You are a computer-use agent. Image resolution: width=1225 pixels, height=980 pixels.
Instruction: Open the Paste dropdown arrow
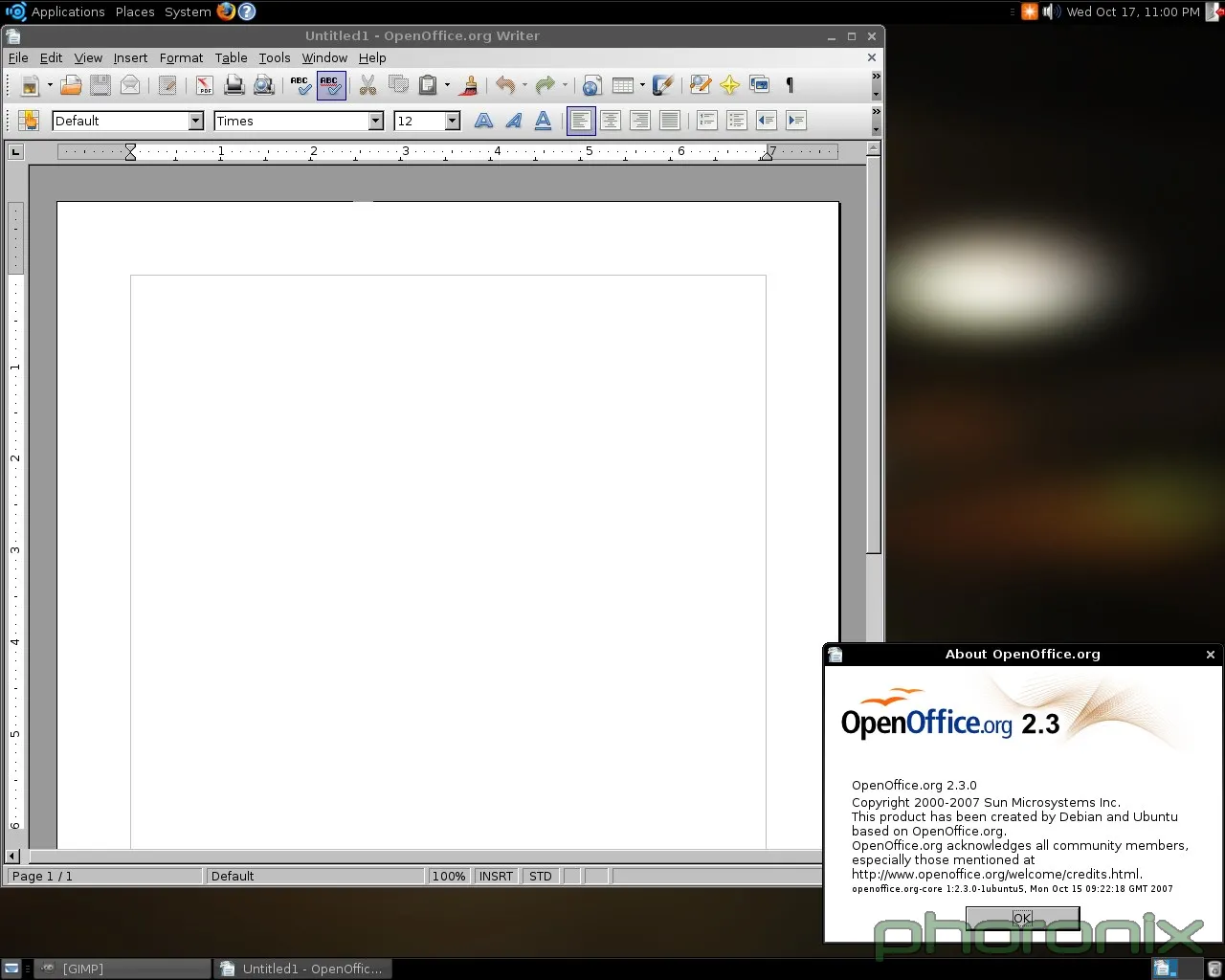tap(447, 85)
